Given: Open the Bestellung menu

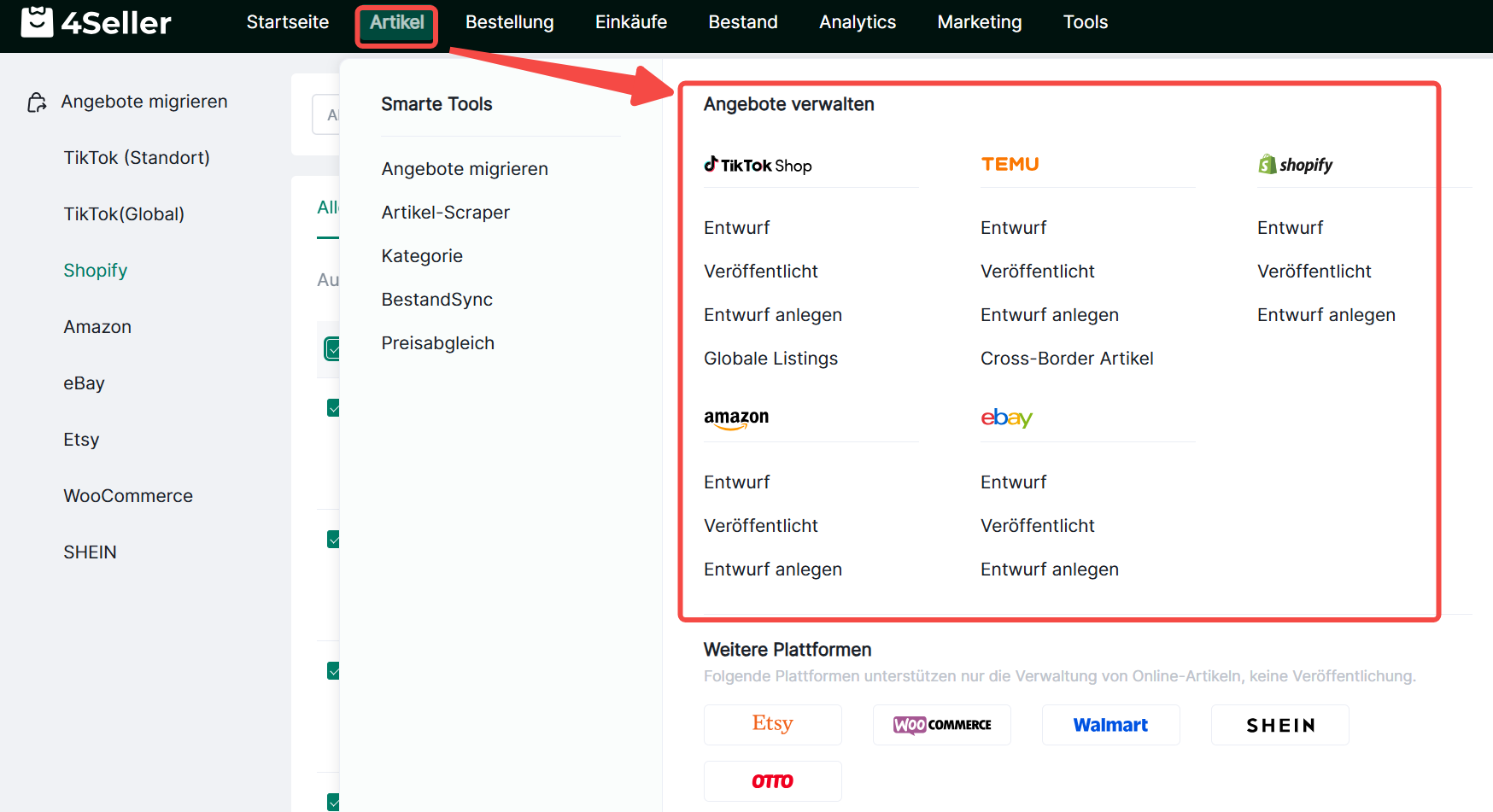Looking at the screenshot, I should tap(509, 22).
